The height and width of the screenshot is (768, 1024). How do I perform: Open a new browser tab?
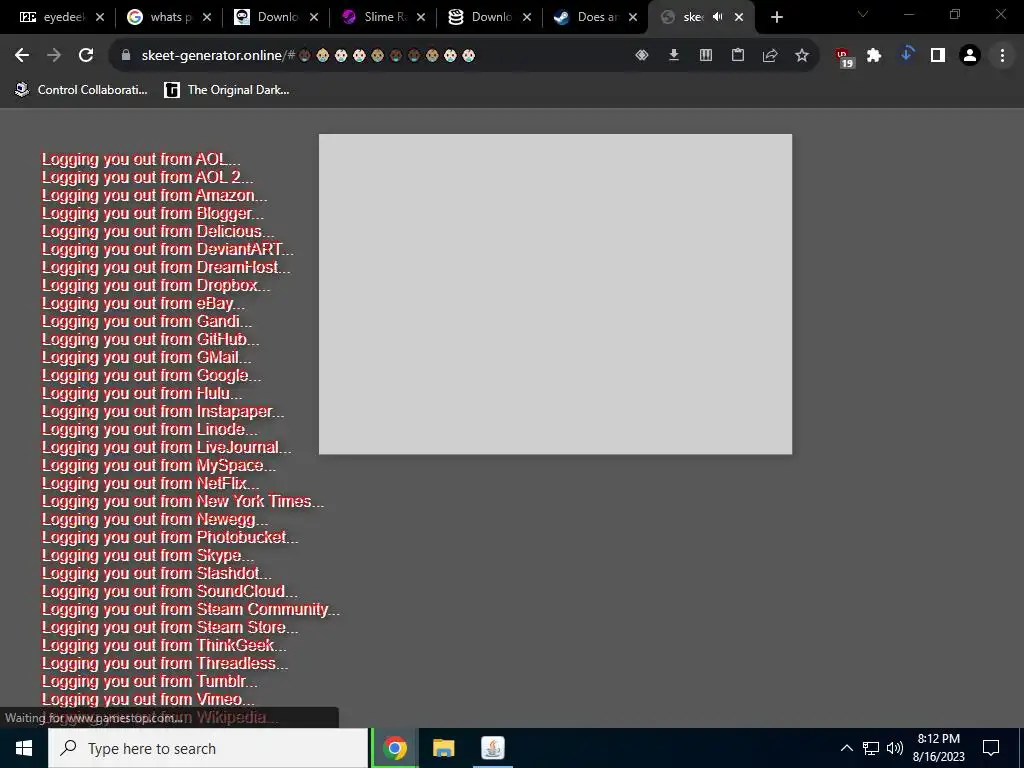pos(776,18)
